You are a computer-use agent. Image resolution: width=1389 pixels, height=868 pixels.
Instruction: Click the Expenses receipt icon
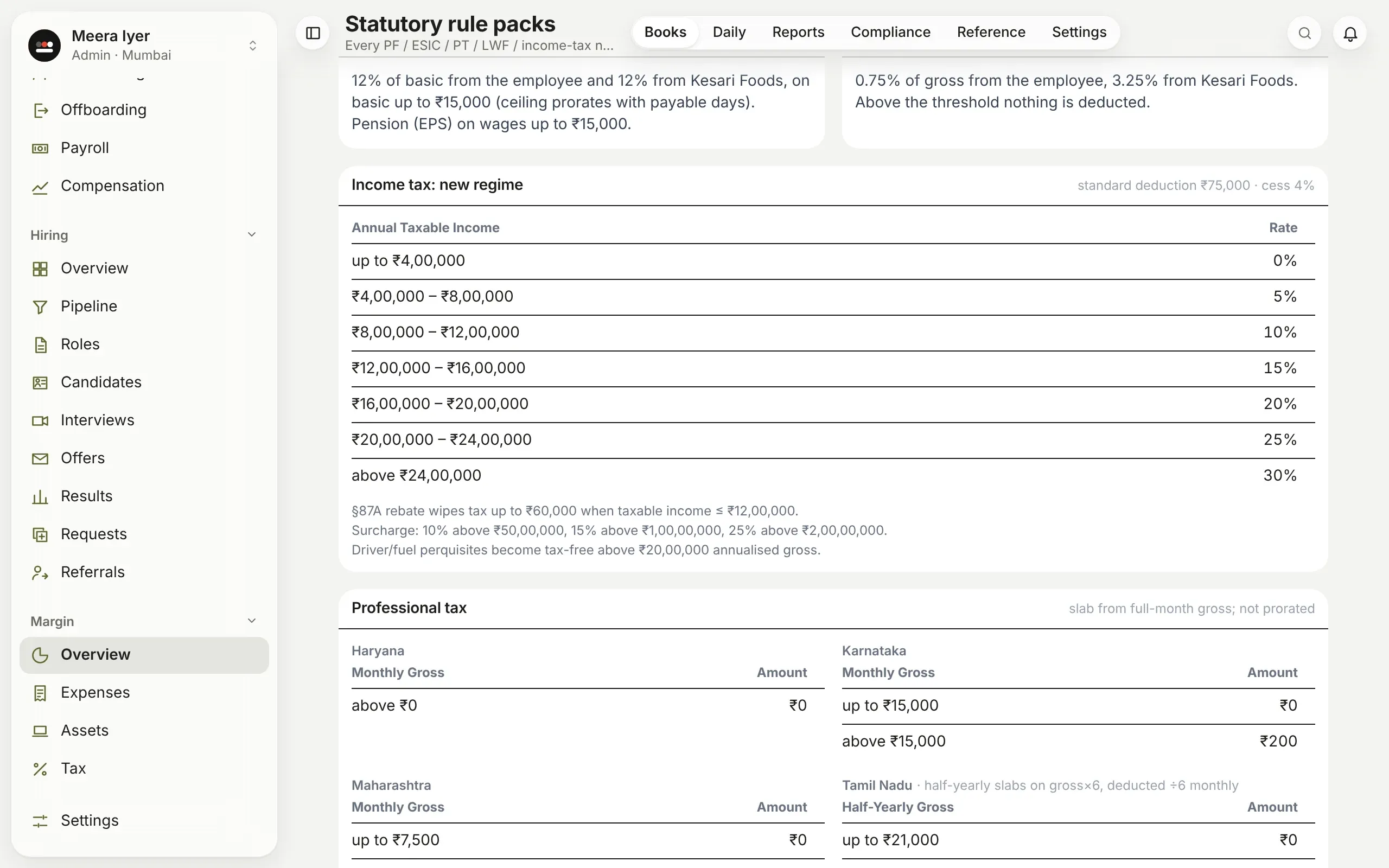tap(40, 693)
